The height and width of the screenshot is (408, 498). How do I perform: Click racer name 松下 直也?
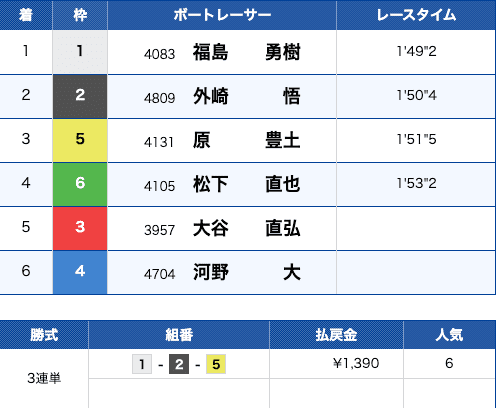[247, 184]
